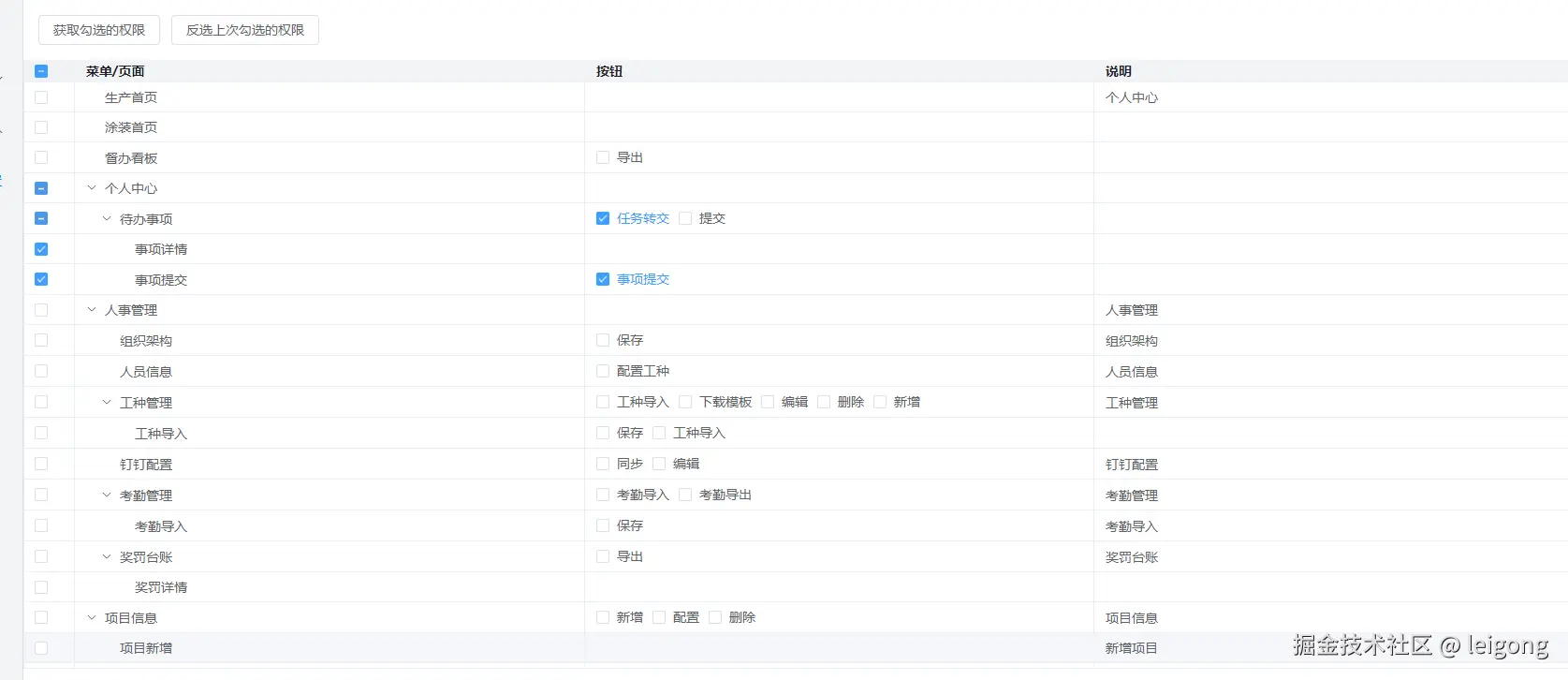Enable the 导出 button permission for 督办看板
This screenshot has width=1568, height=680.
point(603,157)
